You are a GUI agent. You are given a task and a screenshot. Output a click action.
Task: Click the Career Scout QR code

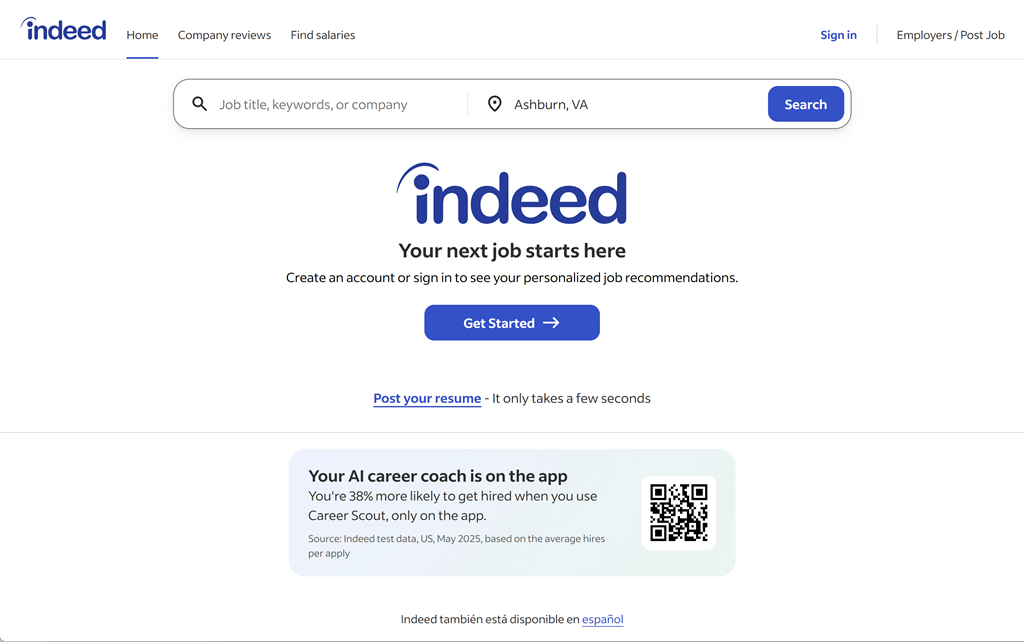[678, 512]
